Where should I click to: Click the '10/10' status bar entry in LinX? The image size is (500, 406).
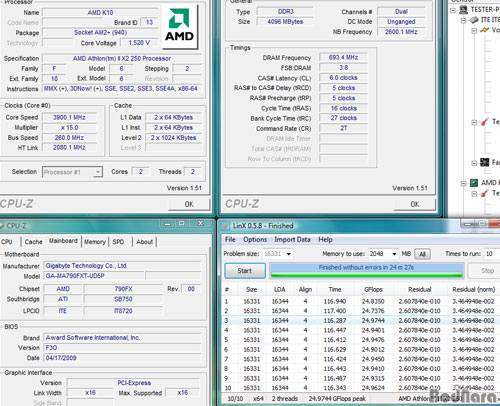[235, 399]
